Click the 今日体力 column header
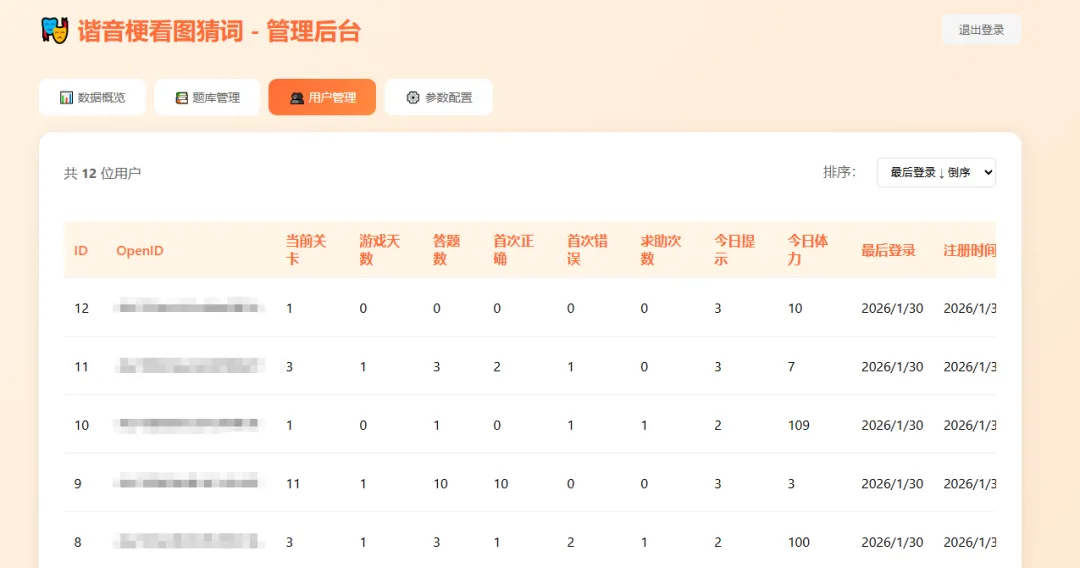 click(808, 250)
